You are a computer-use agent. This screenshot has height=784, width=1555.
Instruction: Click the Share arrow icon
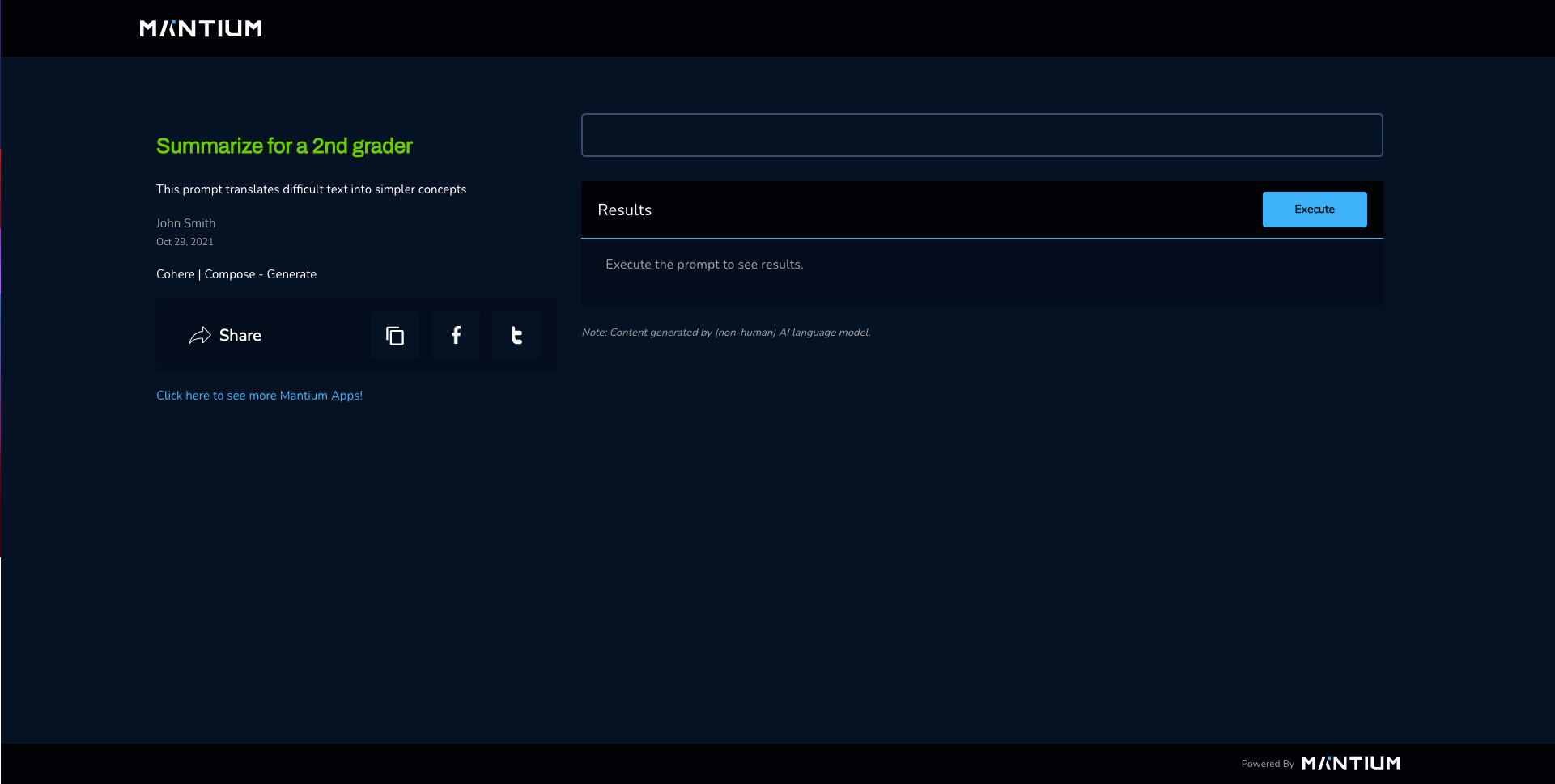pos(200,335)
